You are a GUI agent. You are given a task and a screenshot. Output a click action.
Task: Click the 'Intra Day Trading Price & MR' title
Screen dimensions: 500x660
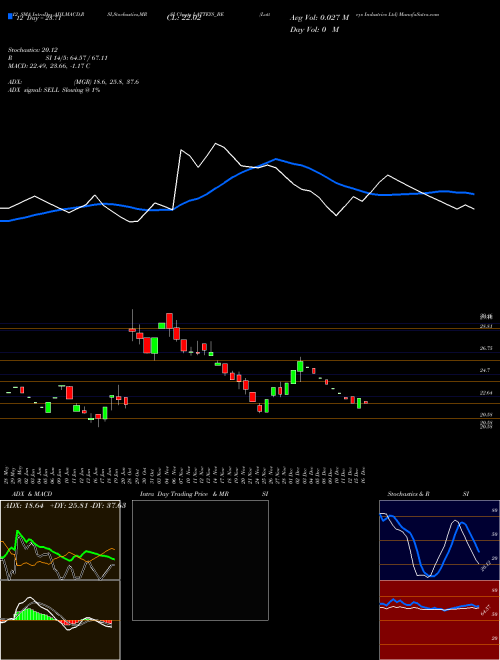click(184, 494)
